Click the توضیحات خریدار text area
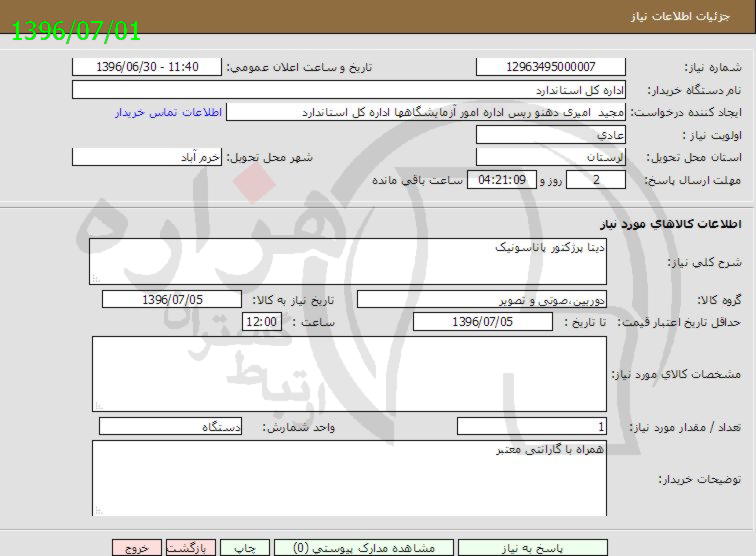Image resolution: width=756 pixels, height=556 pixels. pos(350,478)
